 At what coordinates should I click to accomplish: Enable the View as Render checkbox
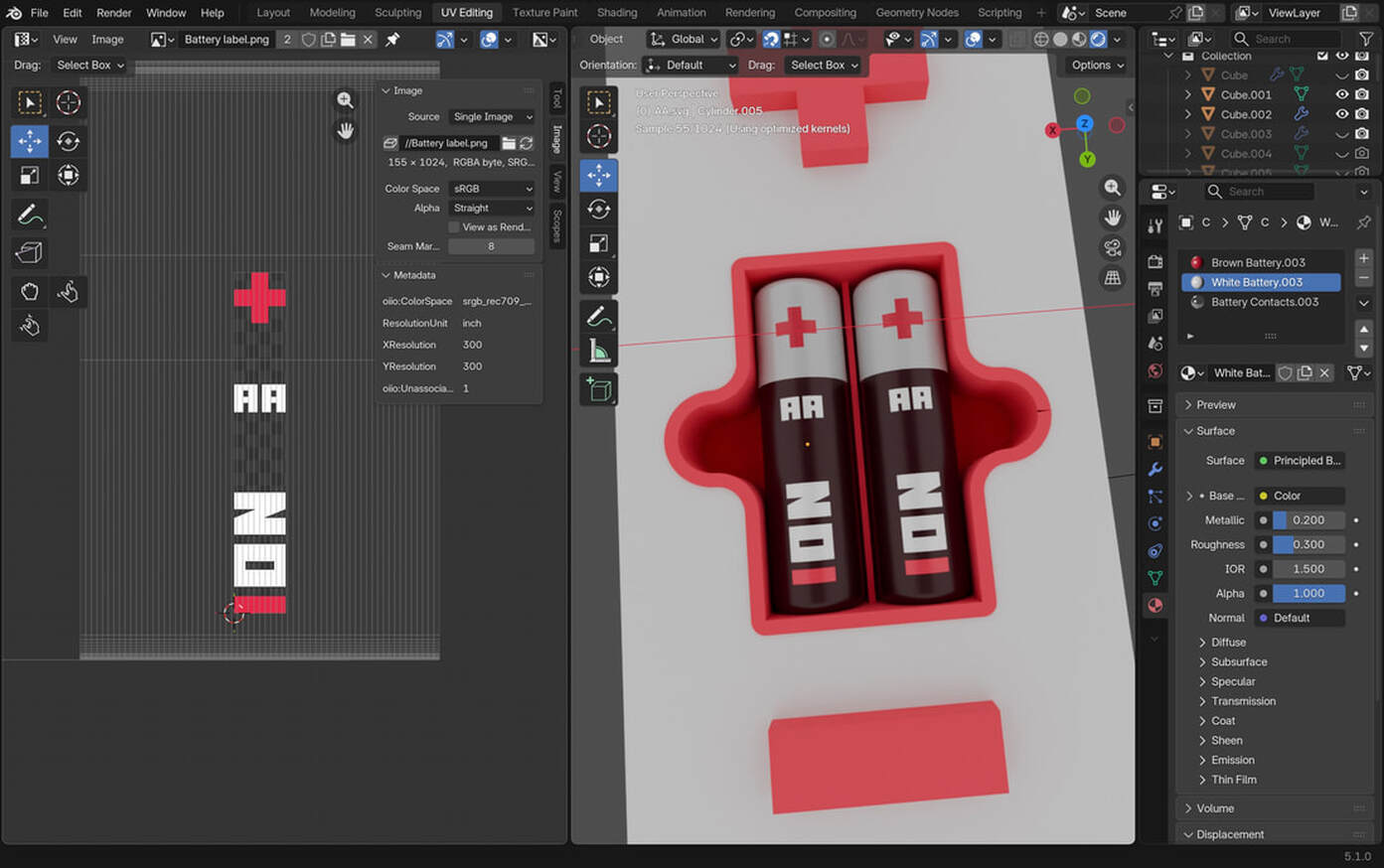tap(454, 227)
